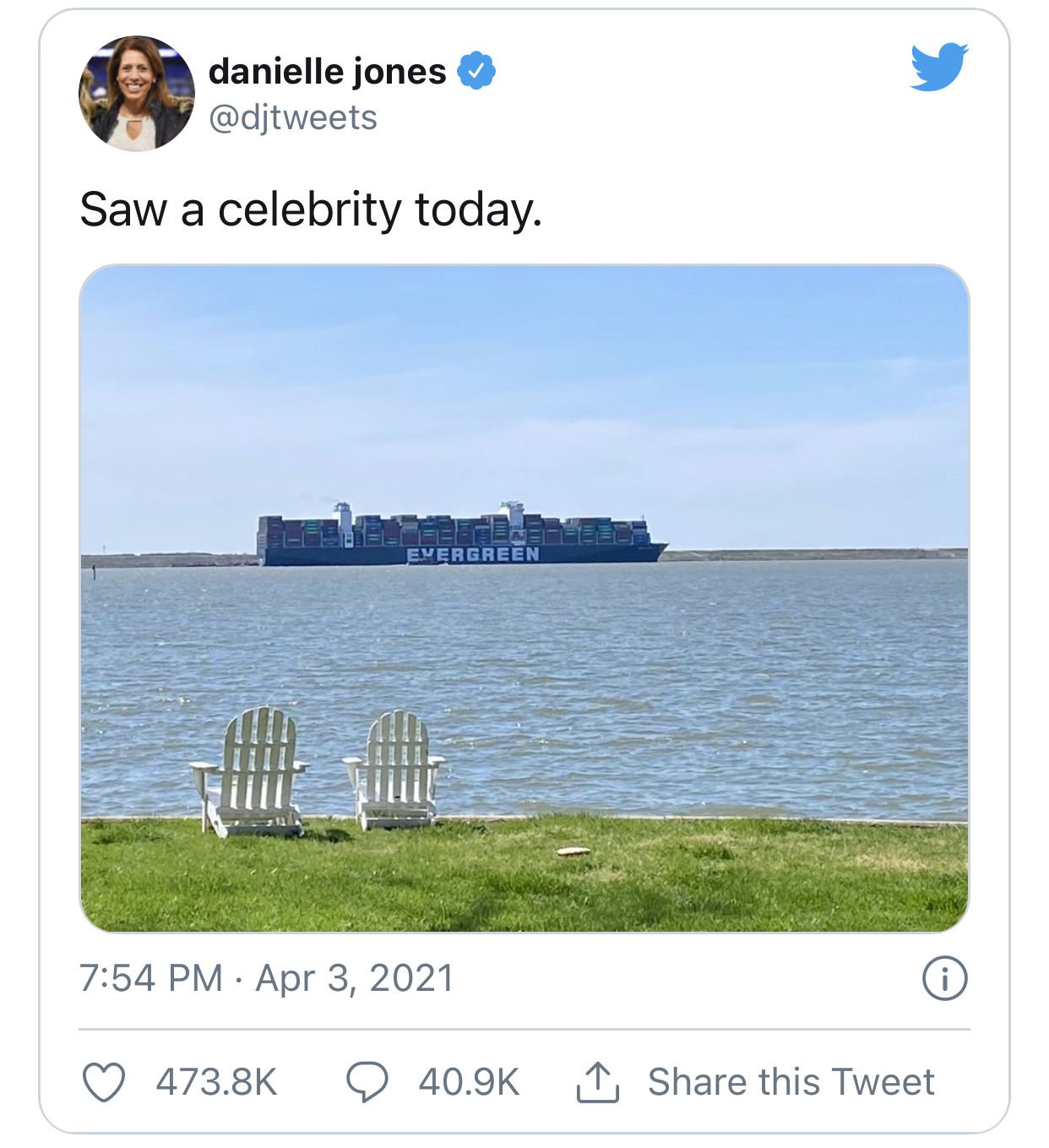This screenshot has width=1049, height=1148.
Task: Click the "Share this Tweet" label
Action: coord(791,1082)
